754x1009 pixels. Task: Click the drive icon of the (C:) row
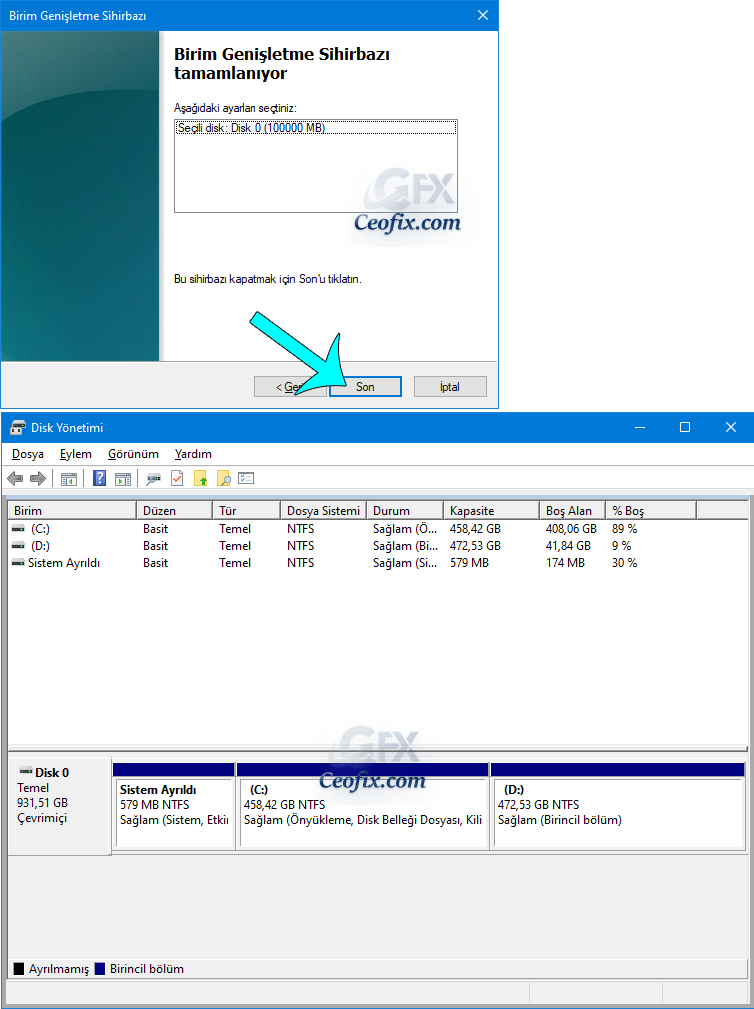tap(18, 528)
